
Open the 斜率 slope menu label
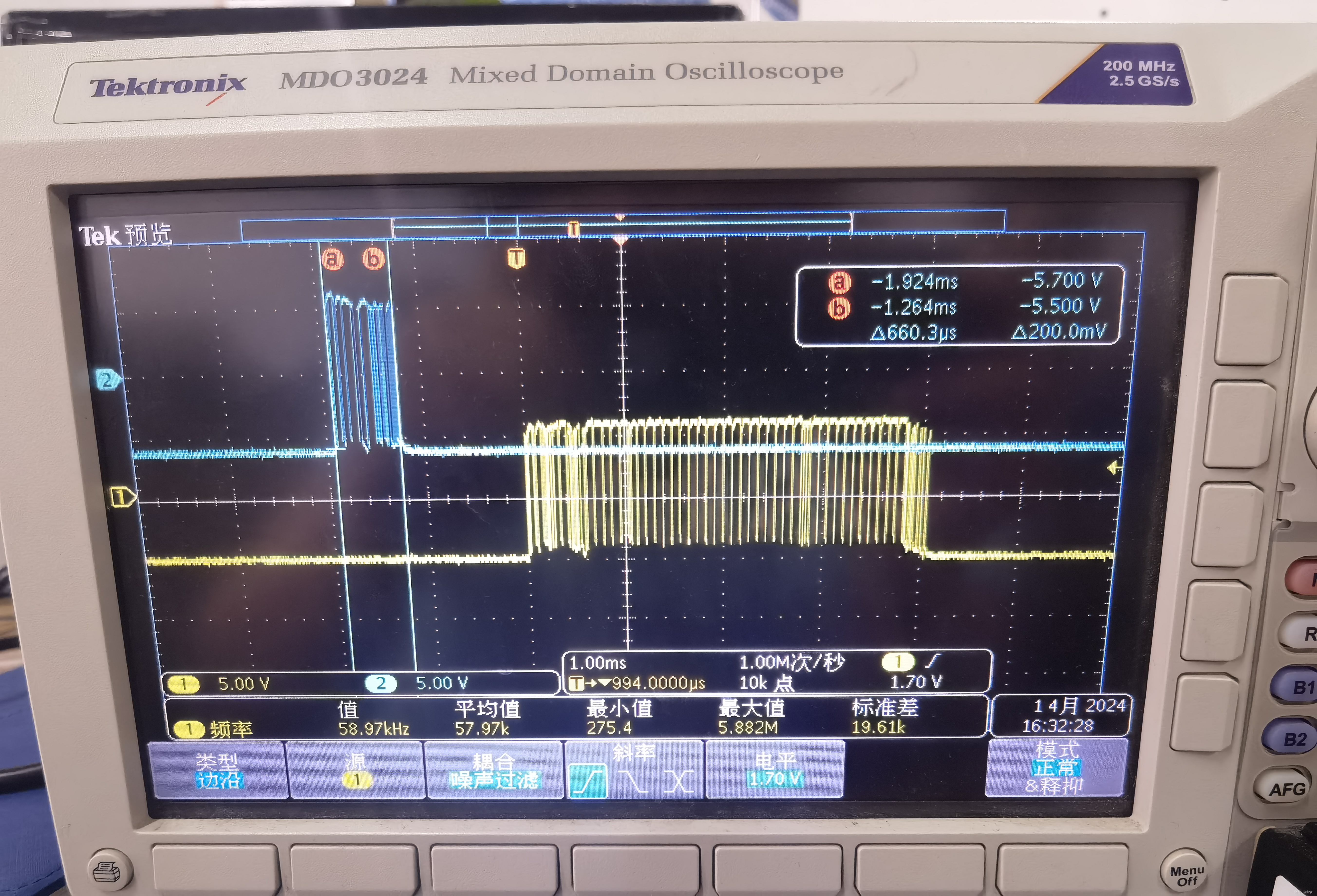pyautogui.click(x=634, y=753)
